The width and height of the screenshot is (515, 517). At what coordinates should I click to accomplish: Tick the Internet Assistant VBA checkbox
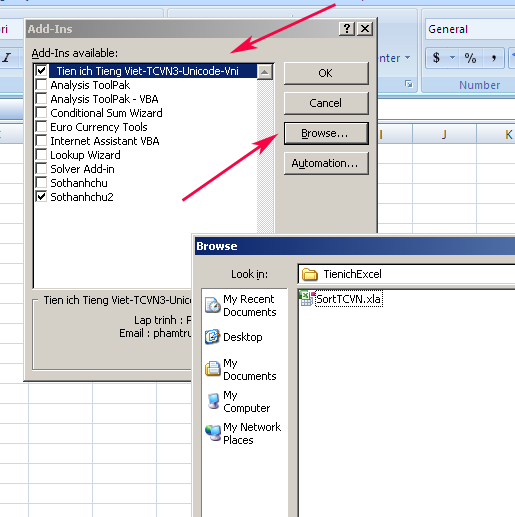click(41, 141)
